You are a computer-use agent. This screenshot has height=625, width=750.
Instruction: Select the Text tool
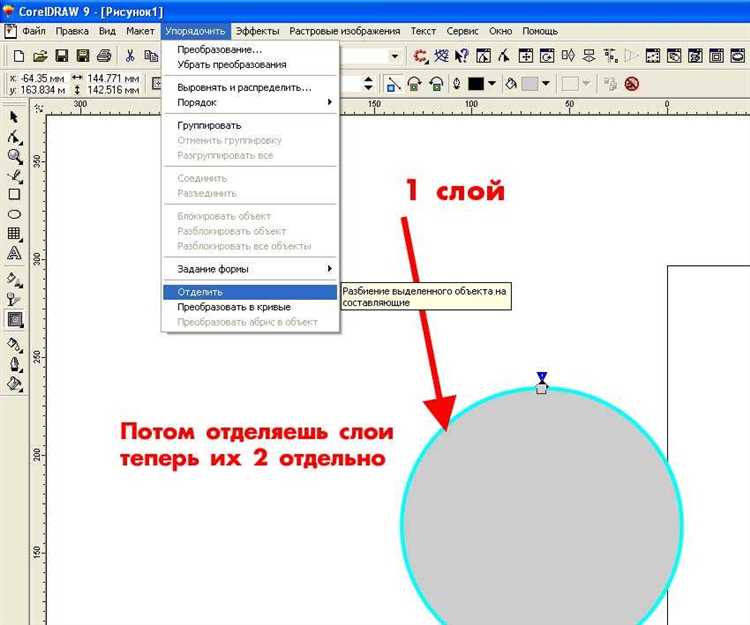coord(14,253)
